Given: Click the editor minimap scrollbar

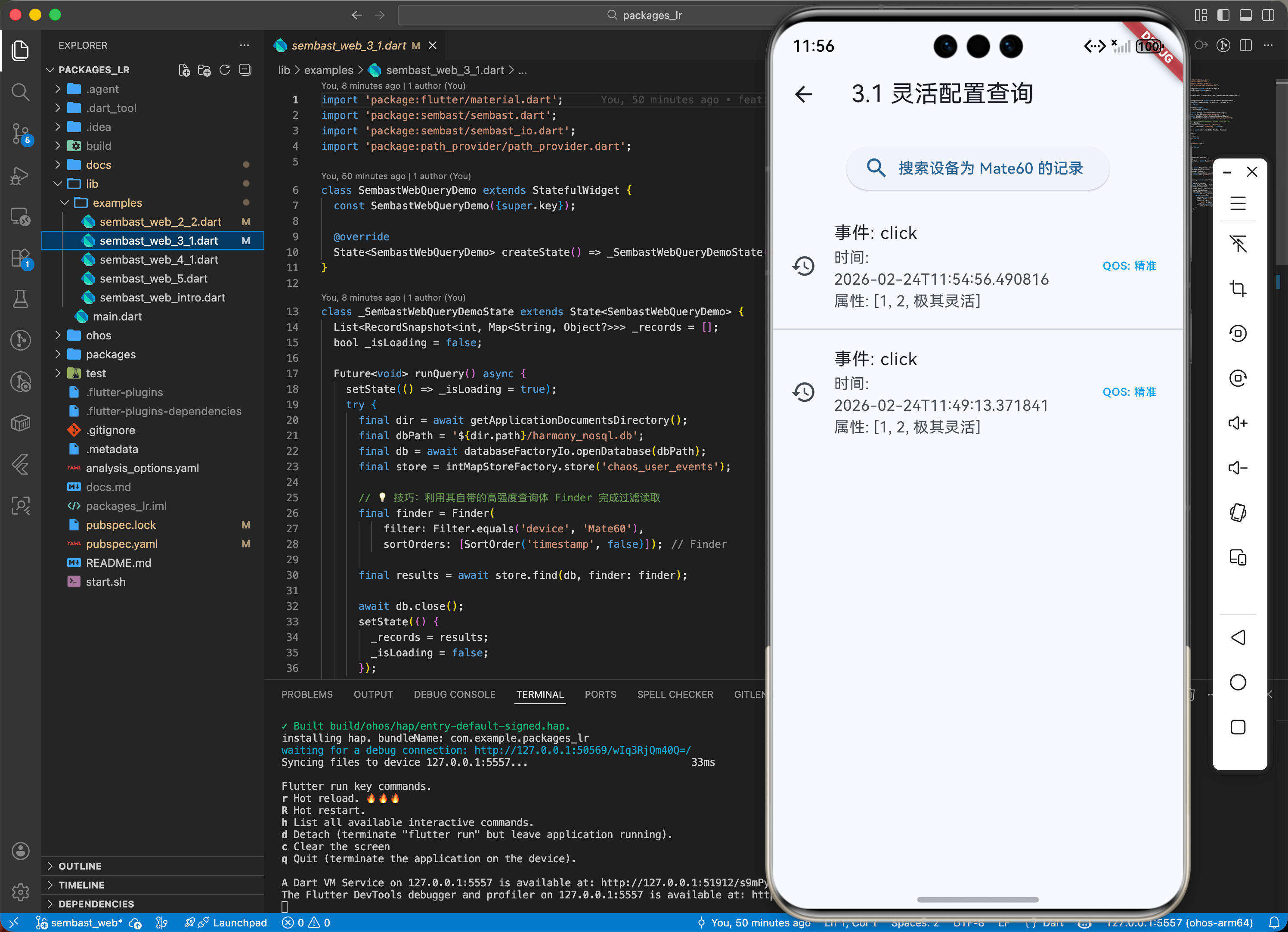Looking at the screenshot, I should point(1281,171).
